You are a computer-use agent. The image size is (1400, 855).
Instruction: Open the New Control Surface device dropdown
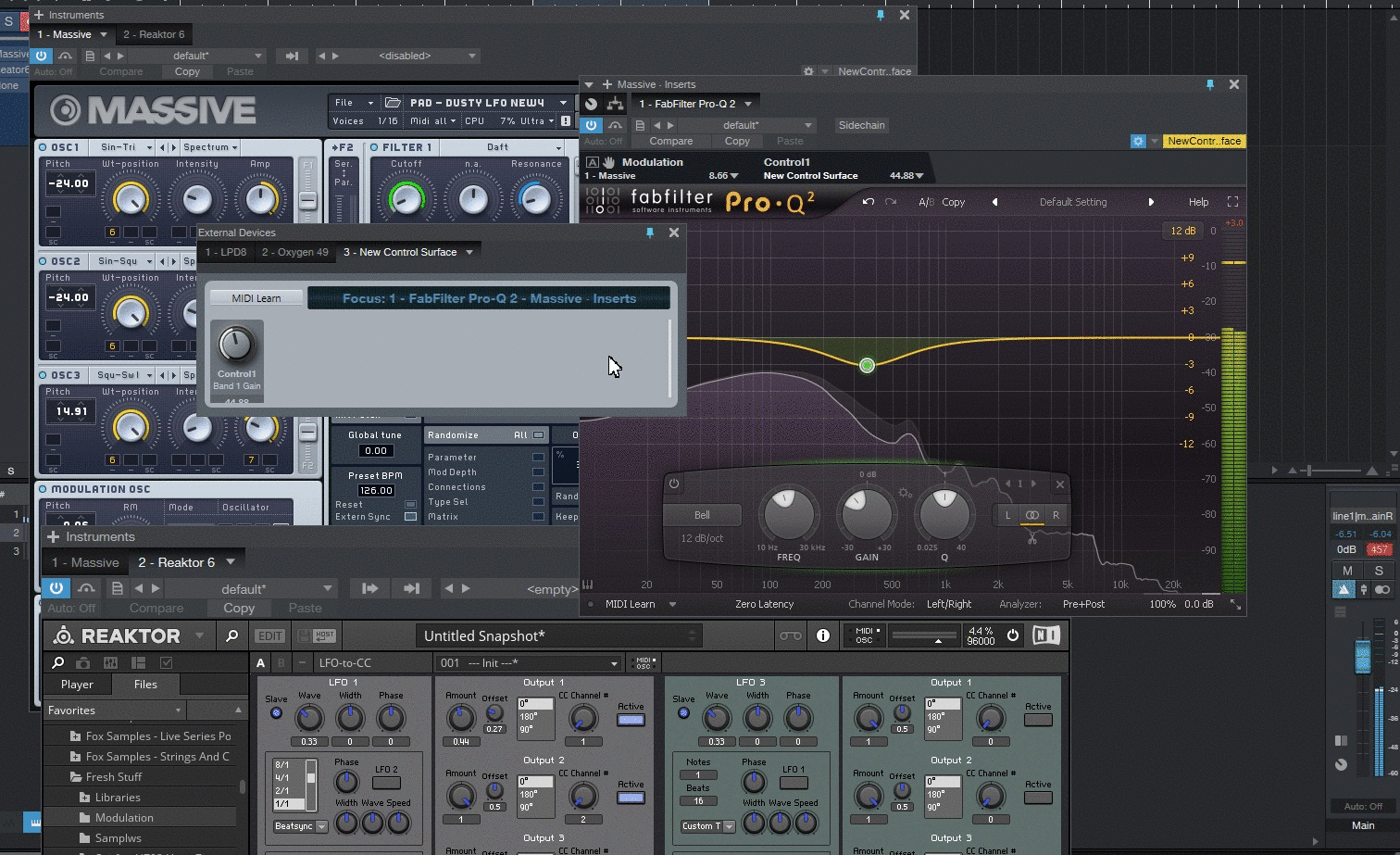(469, 252)
